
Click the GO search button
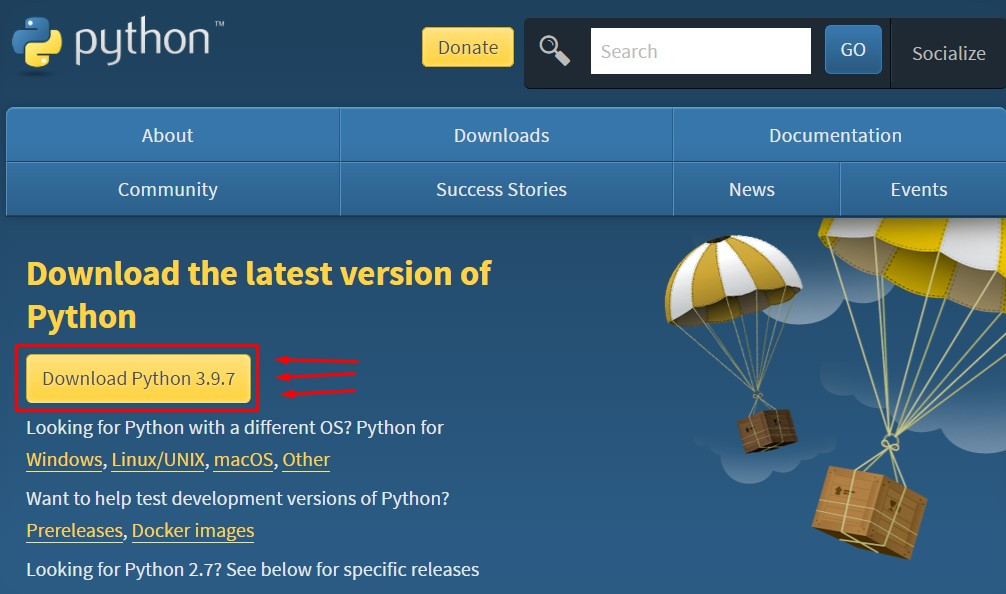pos(853,49)
